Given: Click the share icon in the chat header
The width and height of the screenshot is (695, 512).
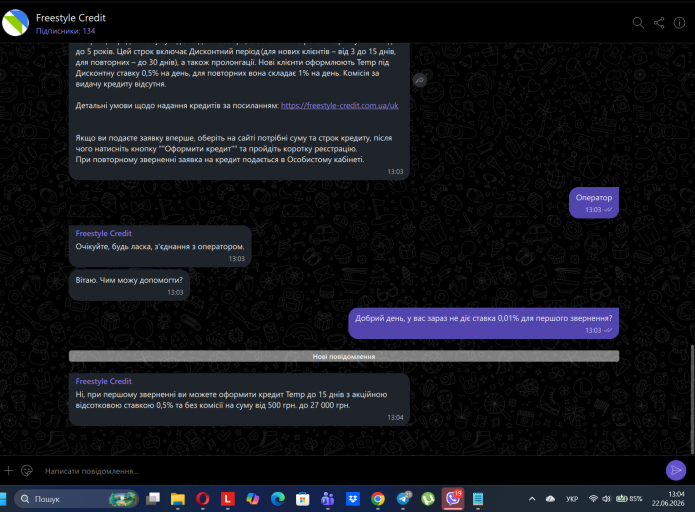Looking at the screenshot, I should tap(659, 23).
